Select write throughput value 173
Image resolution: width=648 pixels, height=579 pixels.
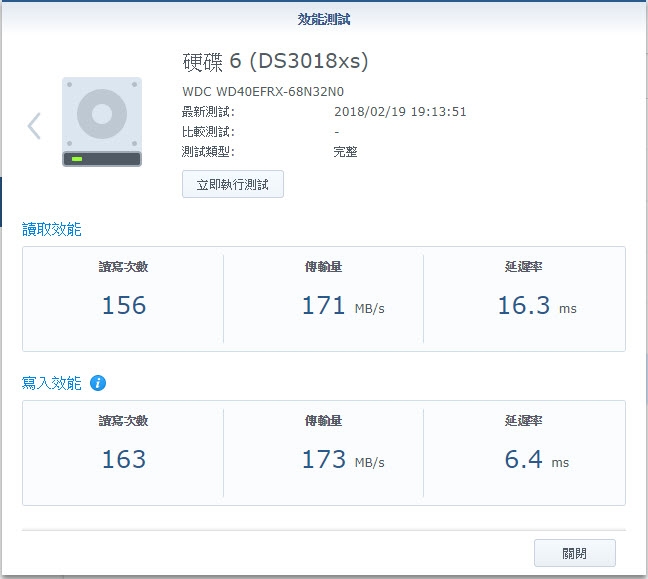tap(324, 459)
